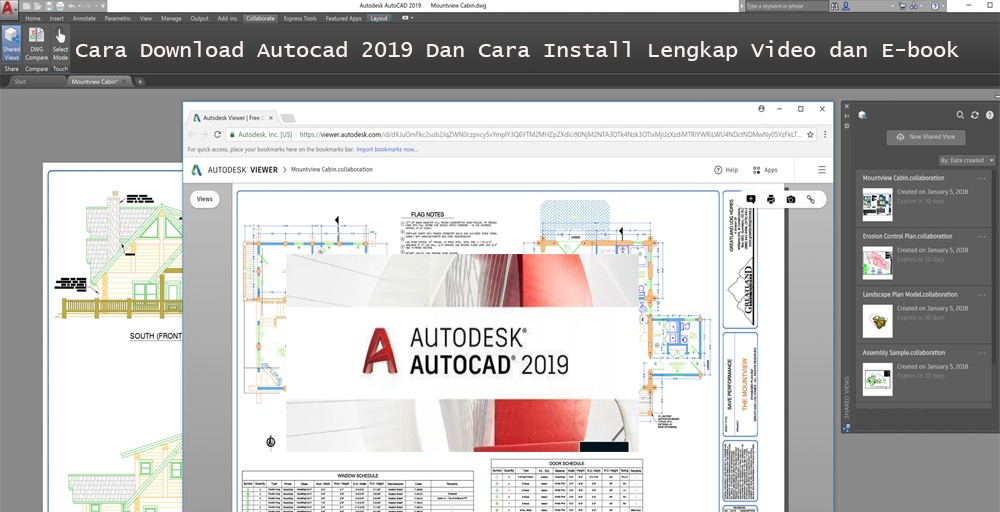The height and width of the screenshot is (512, 1000).
Task: Click the Help link in Autodesk Viewer
Action: click(x=726, y=170)
